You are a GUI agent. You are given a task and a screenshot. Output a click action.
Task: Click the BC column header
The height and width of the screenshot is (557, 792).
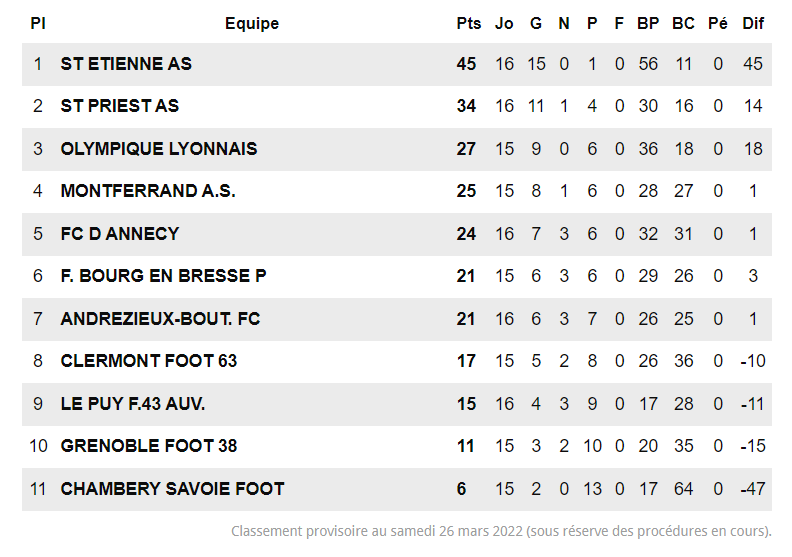[683, 23]
